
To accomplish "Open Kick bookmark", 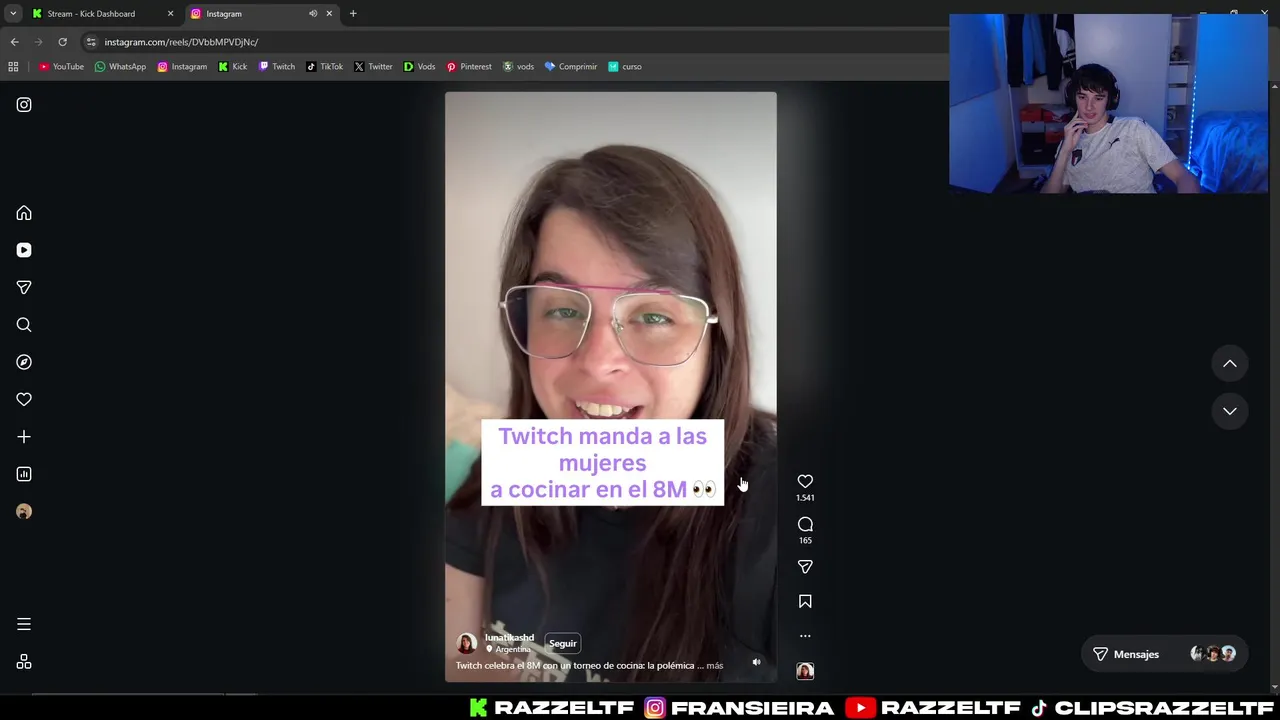I will (x=233, y=67).
